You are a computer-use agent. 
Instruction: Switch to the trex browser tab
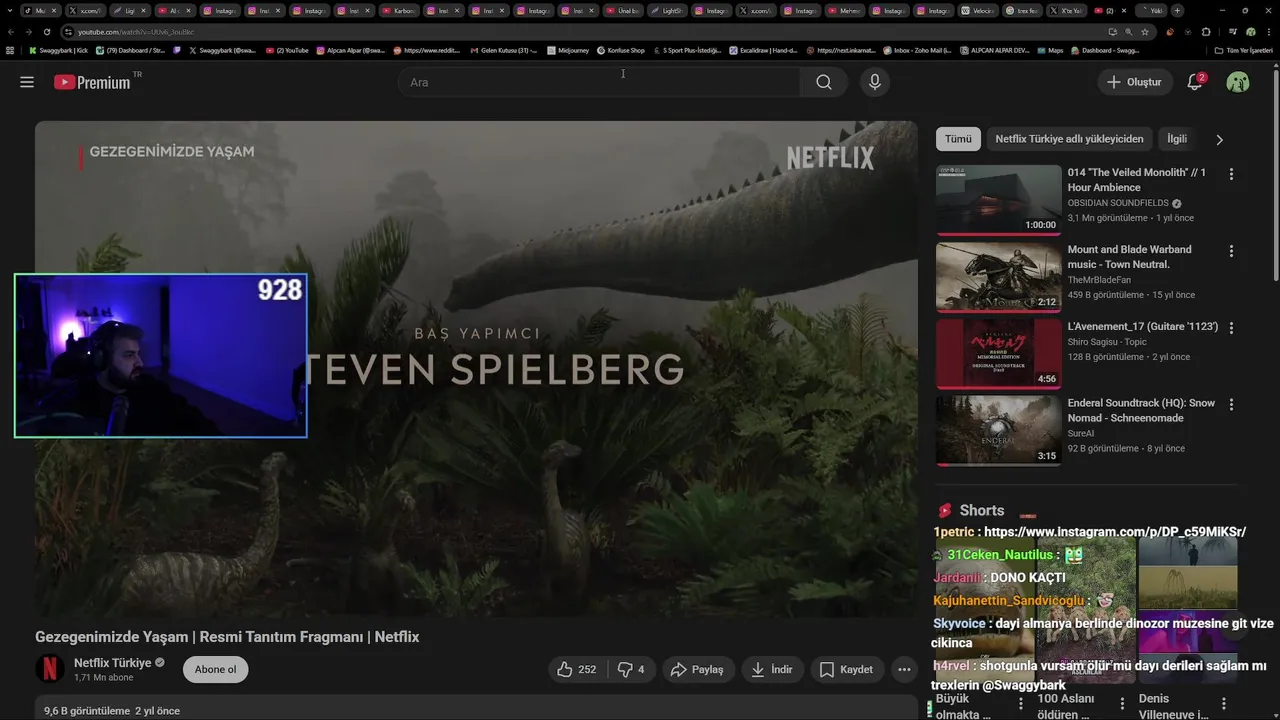point(1021,11)
